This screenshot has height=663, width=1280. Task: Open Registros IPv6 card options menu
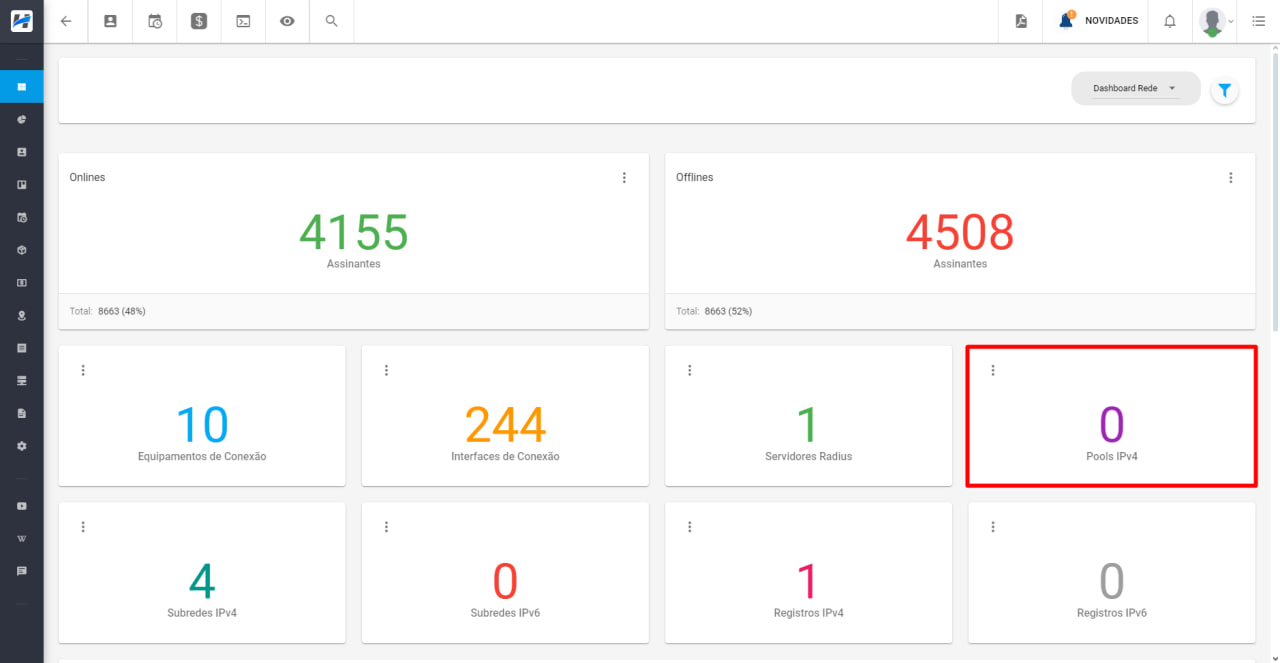point(993,527)
